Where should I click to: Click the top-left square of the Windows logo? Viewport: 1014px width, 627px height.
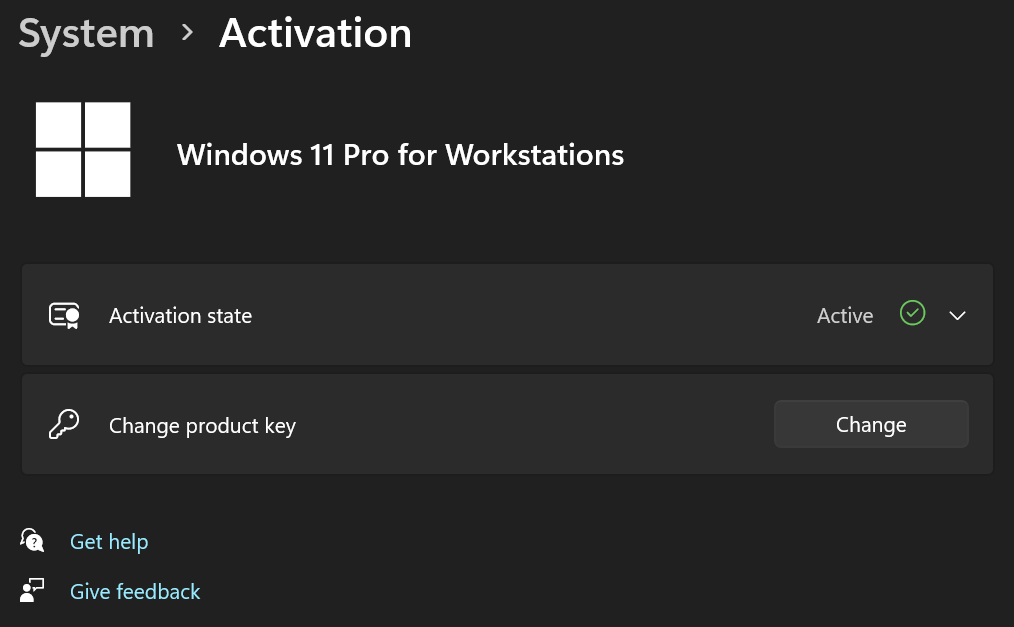(60, 123)
